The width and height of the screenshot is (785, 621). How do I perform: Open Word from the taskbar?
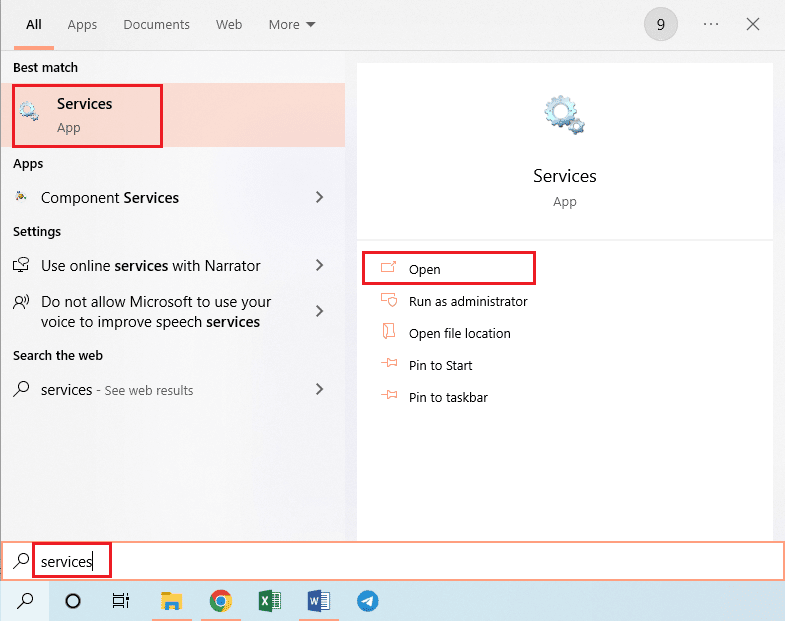(319, 601)
